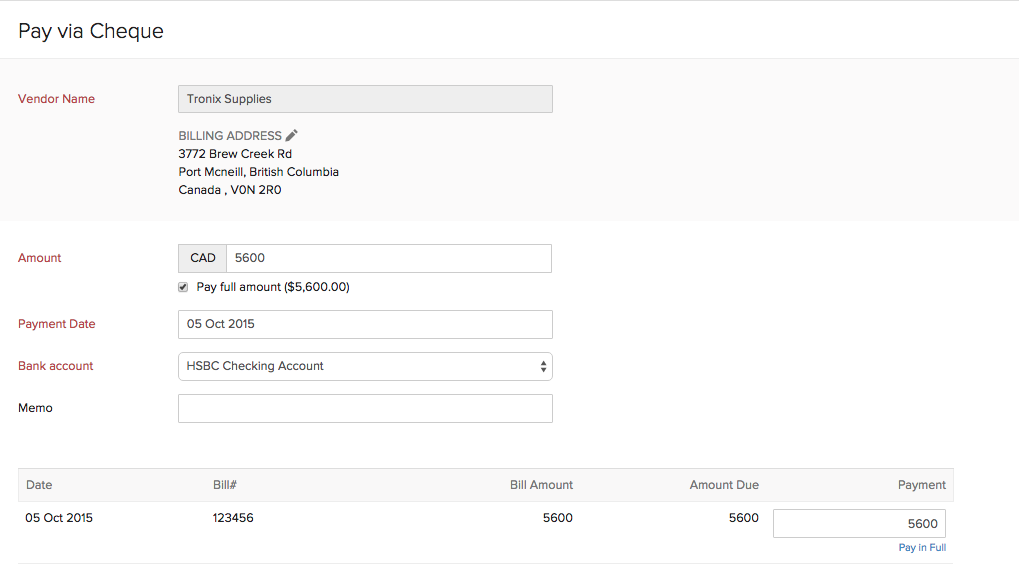Click the Date column header
This screenshot has width=1019, height=569.
39,485
